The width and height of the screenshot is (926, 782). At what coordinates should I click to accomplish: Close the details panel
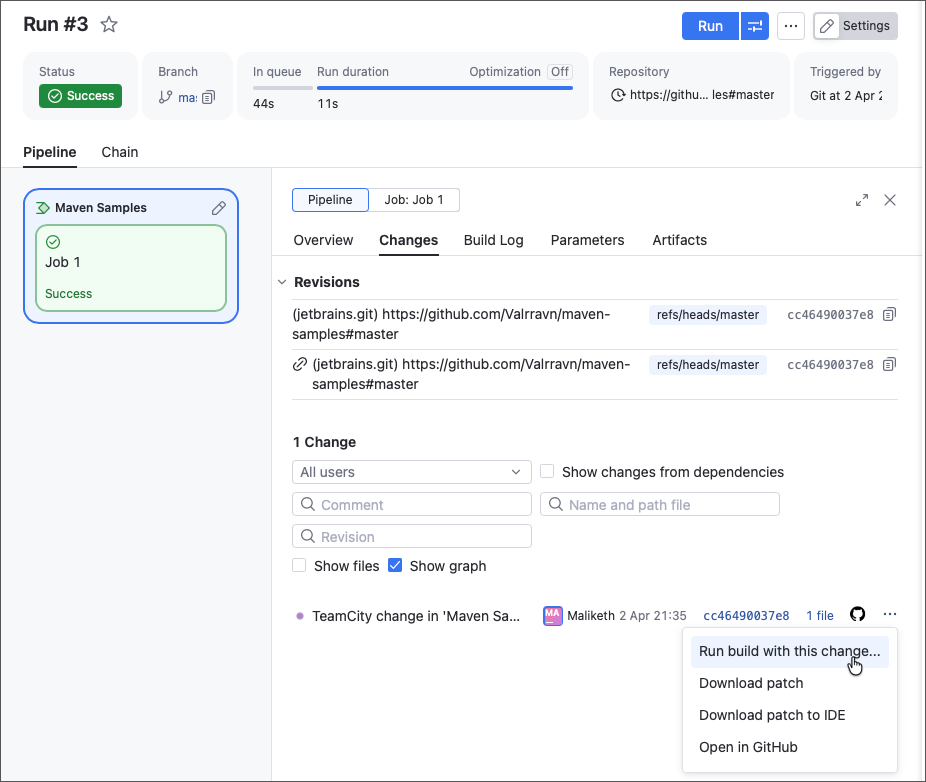890,200
